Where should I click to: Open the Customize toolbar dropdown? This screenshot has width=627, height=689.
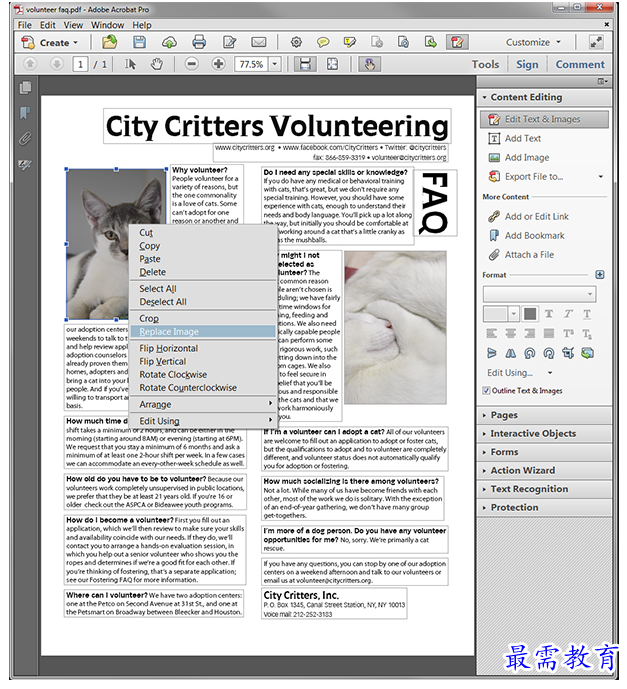(x=533, y=43)
